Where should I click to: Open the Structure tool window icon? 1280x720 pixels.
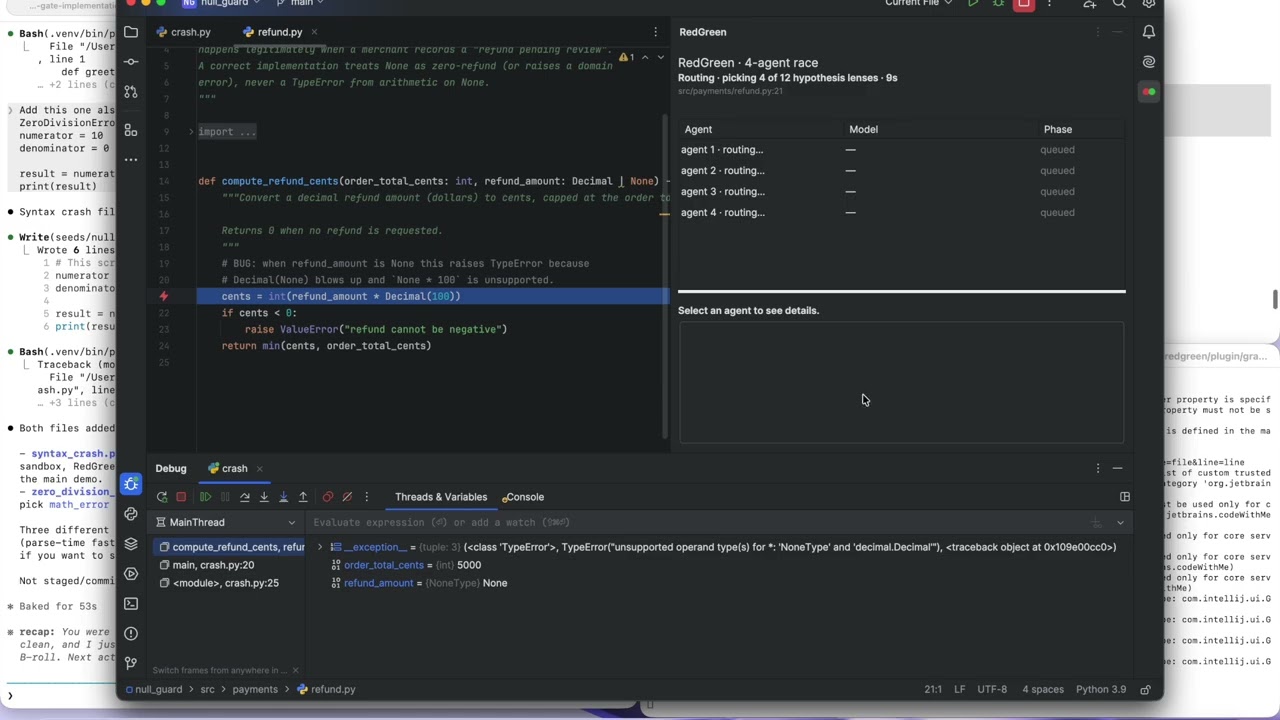coord(131,130)
